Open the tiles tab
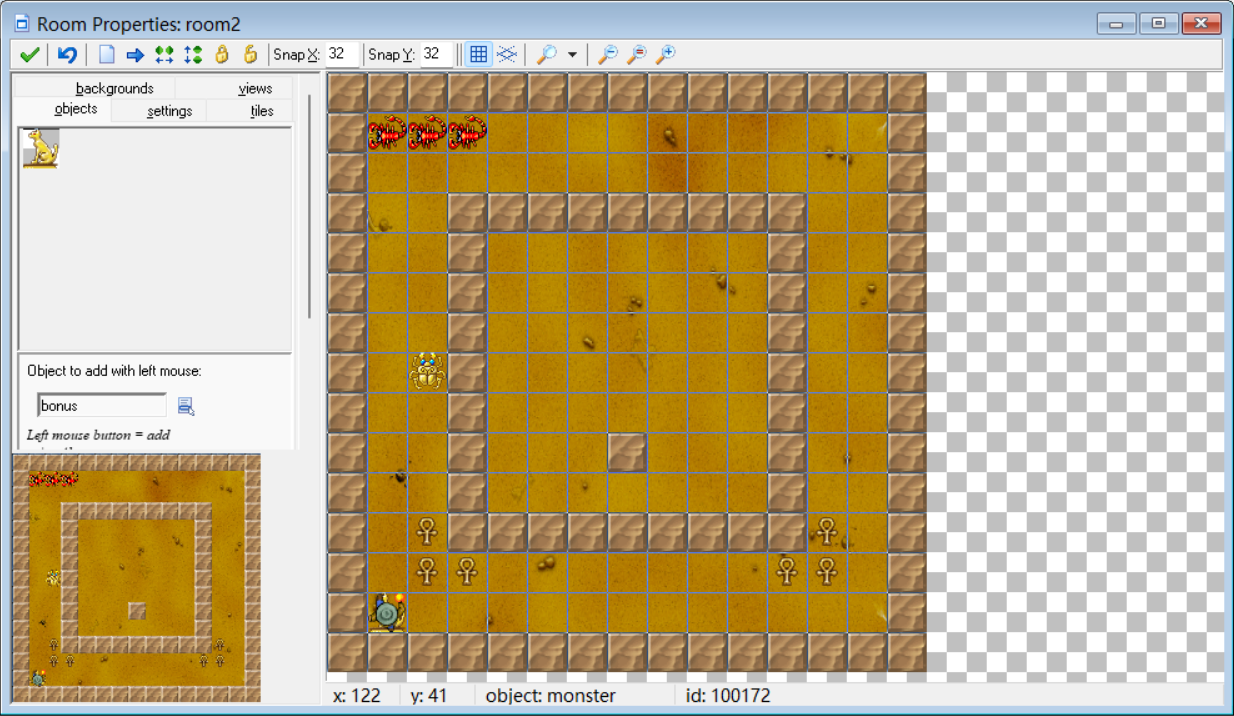Viewport: 1234px width, 716px height. click(x=262, y=111)
